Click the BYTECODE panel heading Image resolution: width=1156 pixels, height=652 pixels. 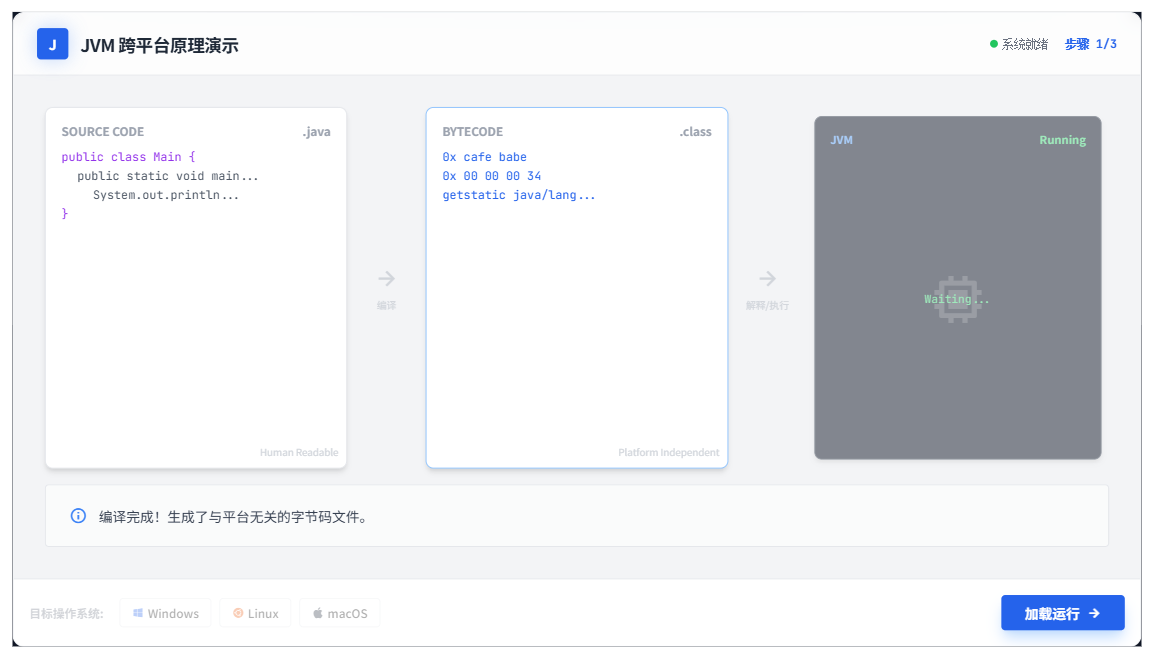[x=473, y=132]
